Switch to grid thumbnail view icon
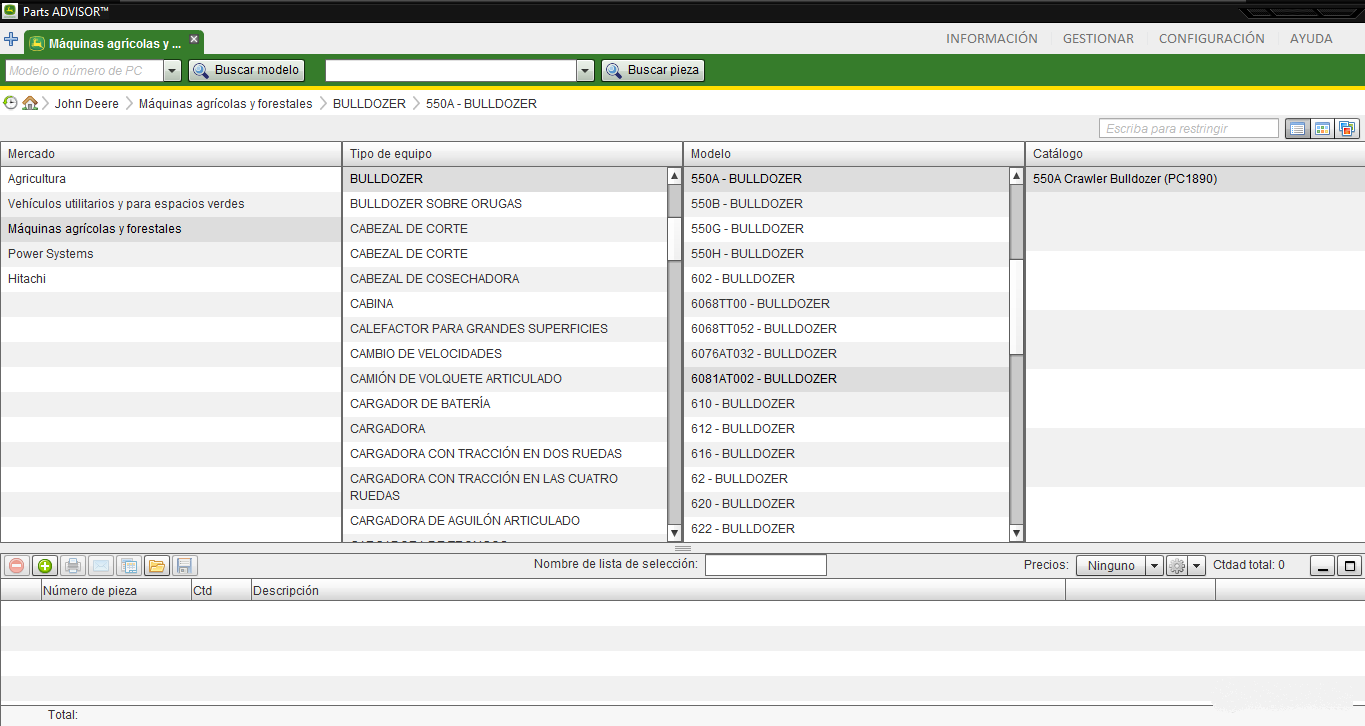This screenshot has height=726, width=1365. click(1322, 128)
